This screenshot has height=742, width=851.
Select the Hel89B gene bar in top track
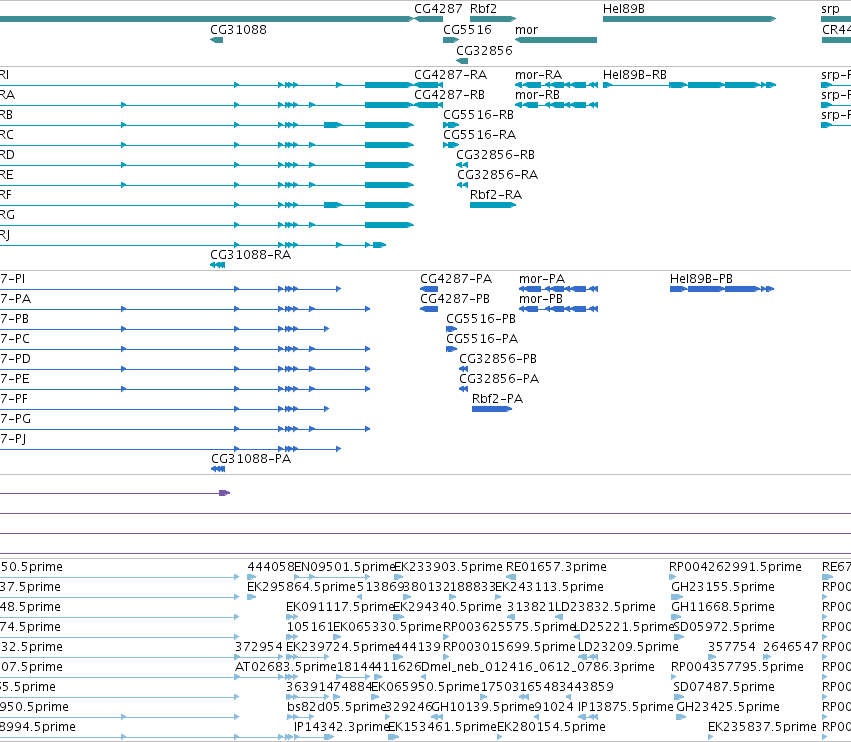(689, 19)
